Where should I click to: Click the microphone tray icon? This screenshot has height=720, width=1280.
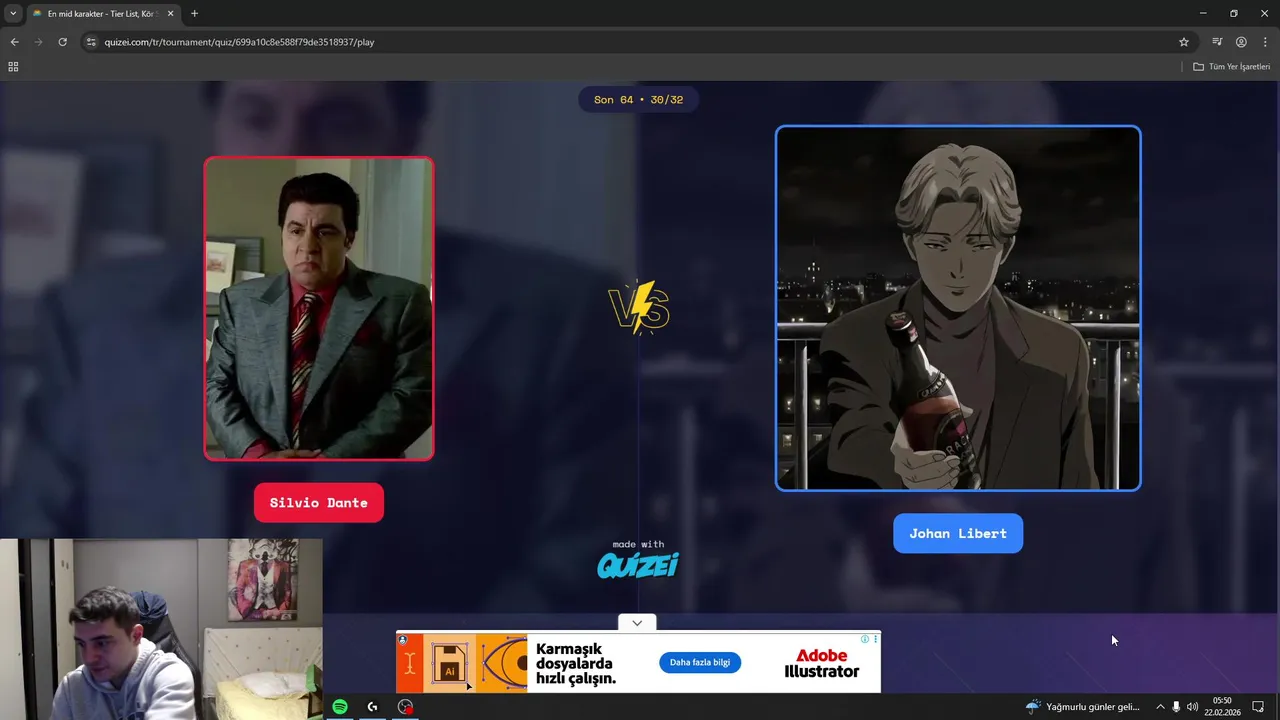point(1176,707)
